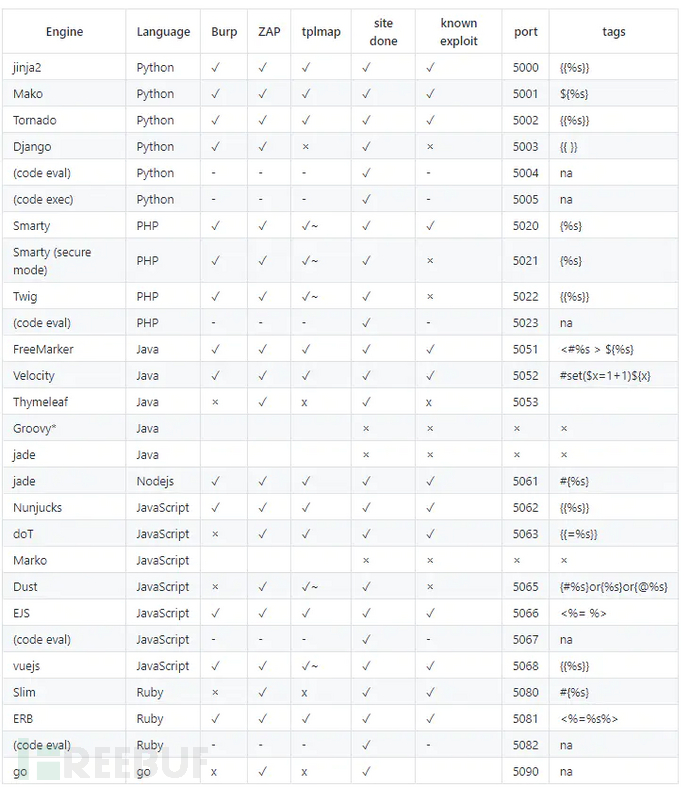Click the tplmap cross in the Django row

(306, 147)
